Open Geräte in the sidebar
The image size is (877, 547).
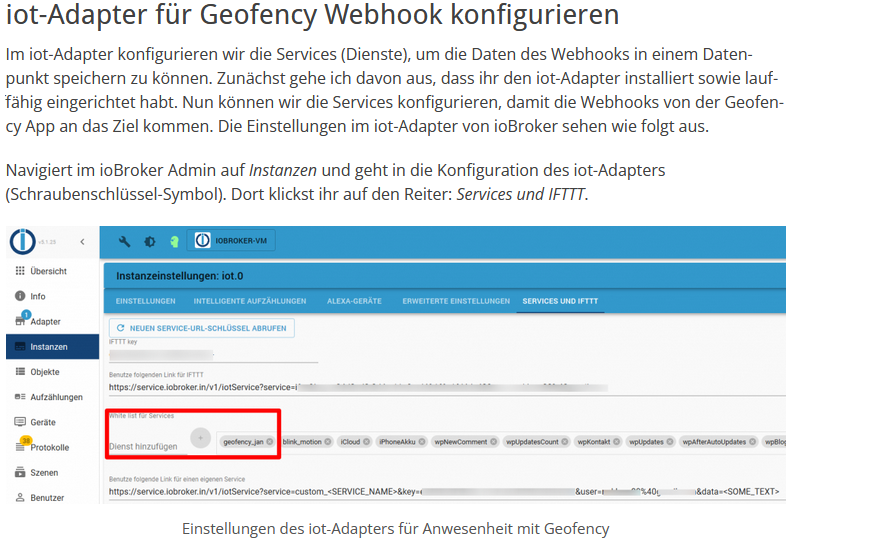(53, 422)
